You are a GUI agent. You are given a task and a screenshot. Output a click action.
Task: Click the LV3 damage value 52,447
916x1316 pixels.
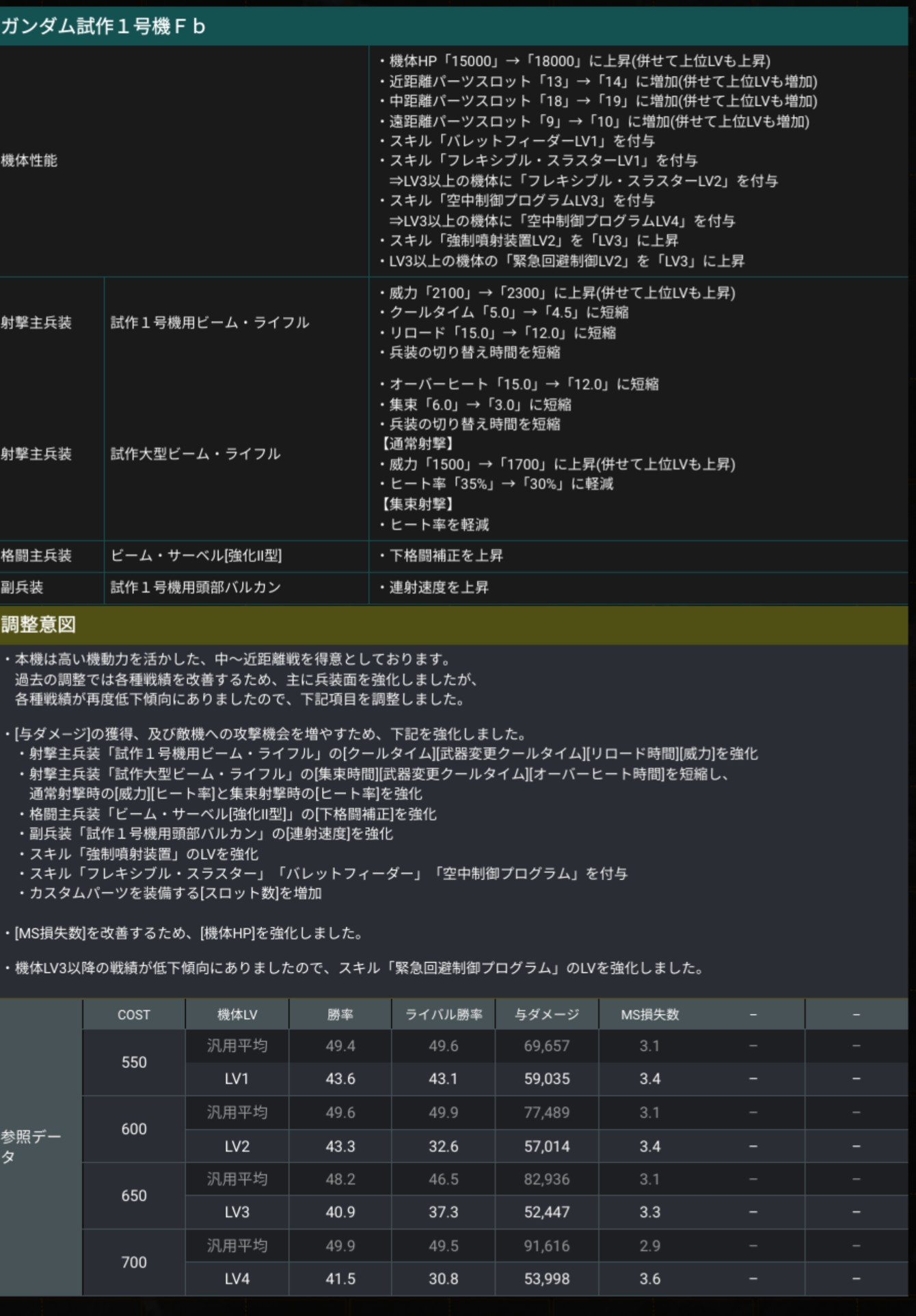pos(547,1212)
